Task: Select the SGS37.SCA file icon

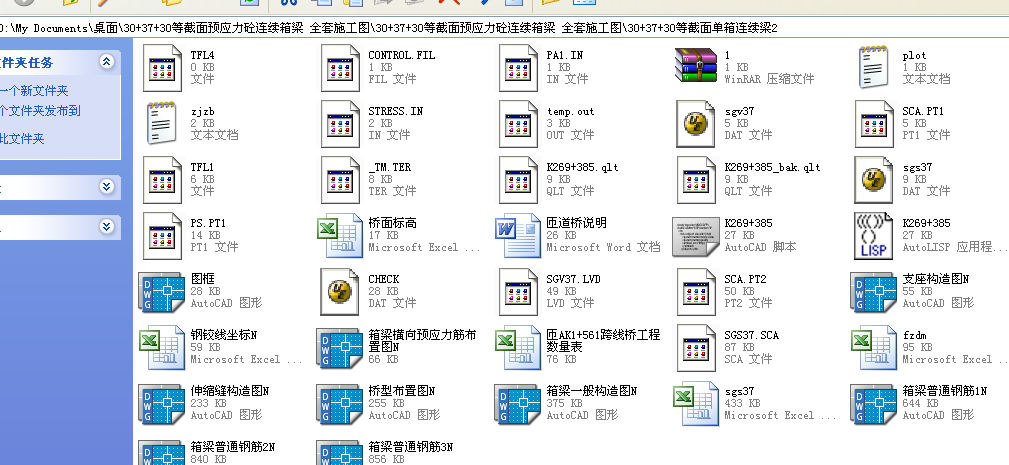Action: point(696,348)
